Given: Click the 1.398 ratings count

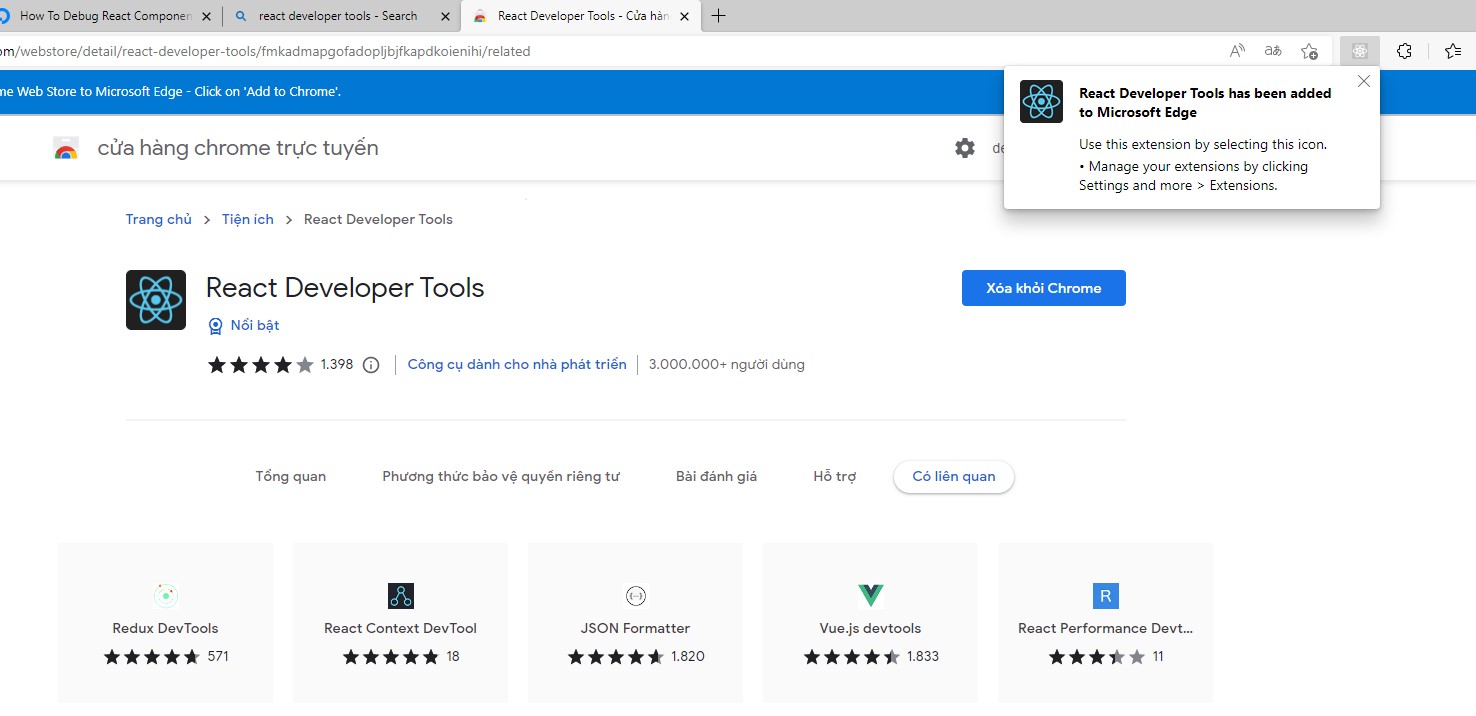Looking at the screenshot, I should click(337, 365).
